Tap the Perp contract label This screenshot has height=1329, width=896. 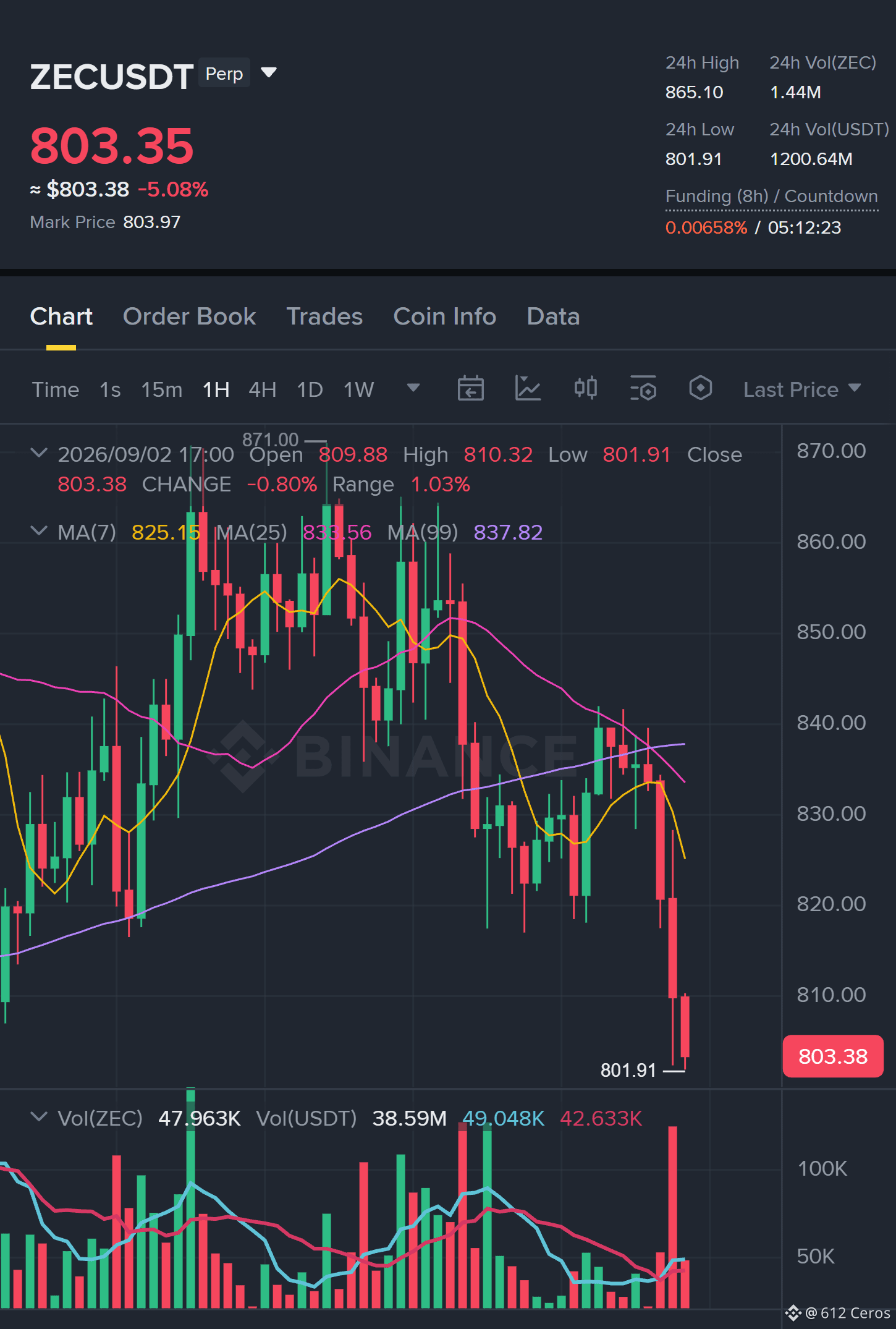[x=224, y=74]
